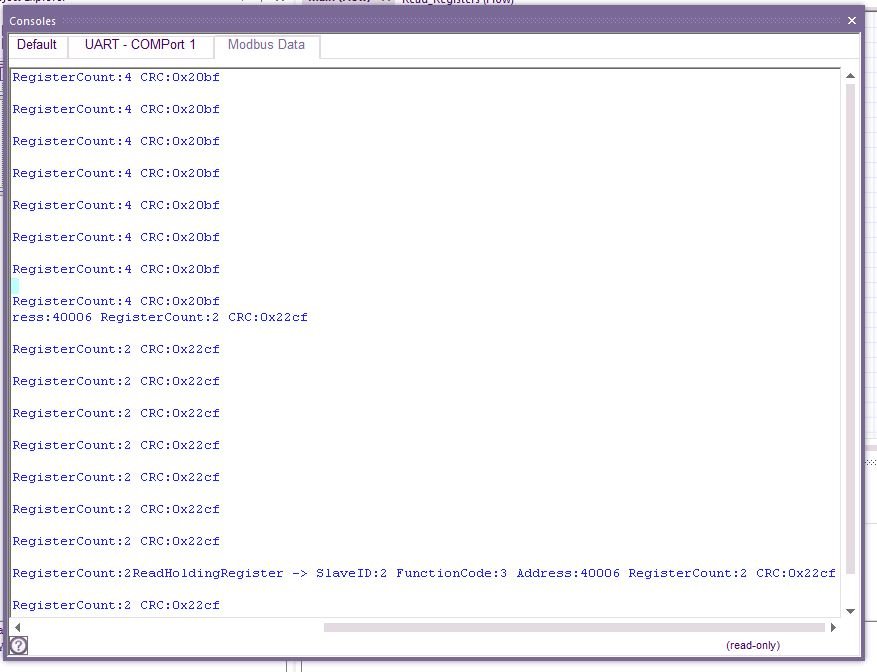877x672 pixels.
Task: Click the horizontal scrollbar left arrow
Action: click(17, 627)
